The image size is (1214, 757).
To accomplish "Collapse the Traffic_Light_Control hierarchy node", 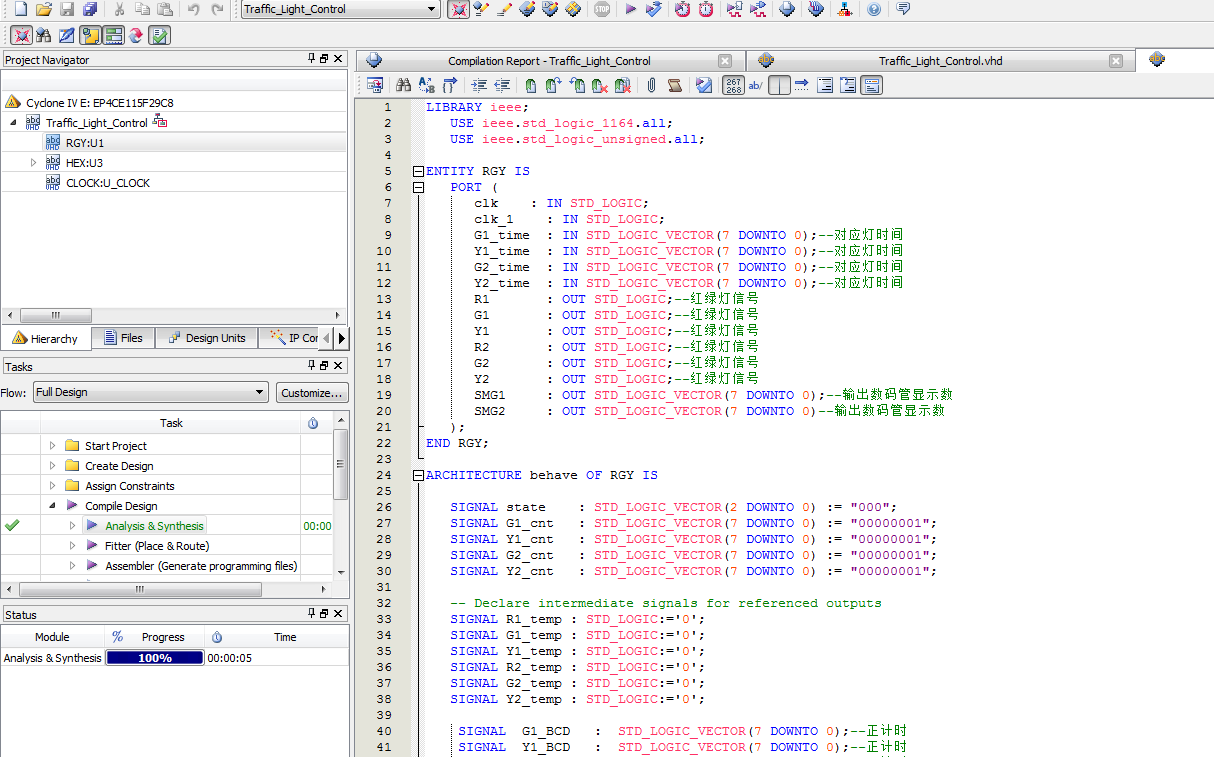I will 14,122.
